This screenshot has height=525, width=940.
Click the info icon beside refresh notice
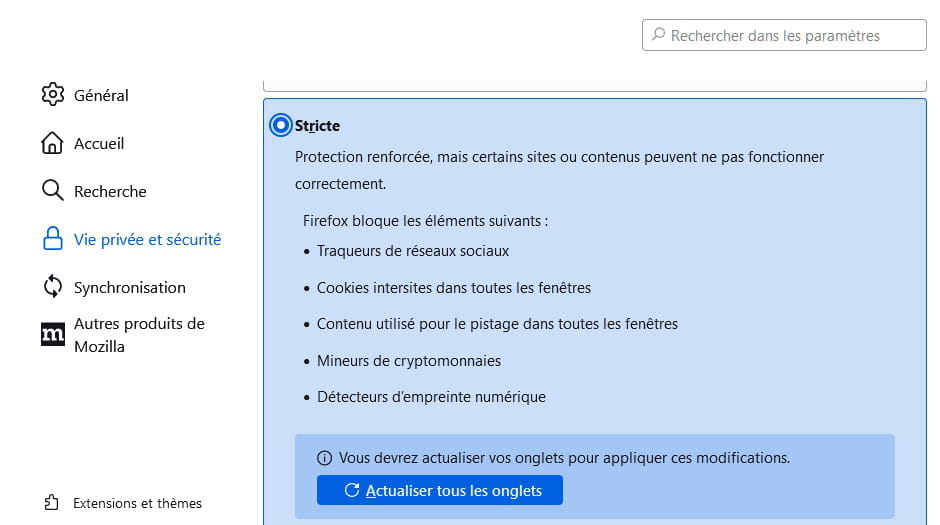[324, 458]
